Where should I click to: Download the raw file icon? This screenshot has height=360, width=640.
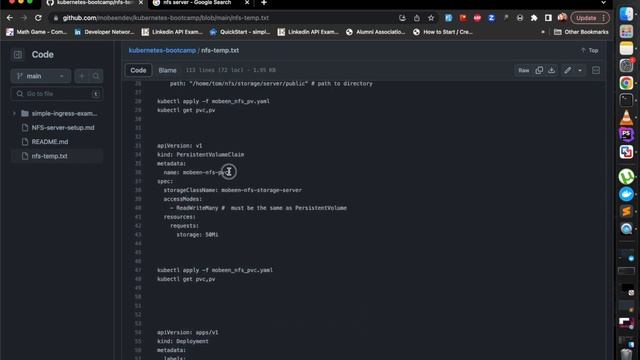(x=552, y=70)
